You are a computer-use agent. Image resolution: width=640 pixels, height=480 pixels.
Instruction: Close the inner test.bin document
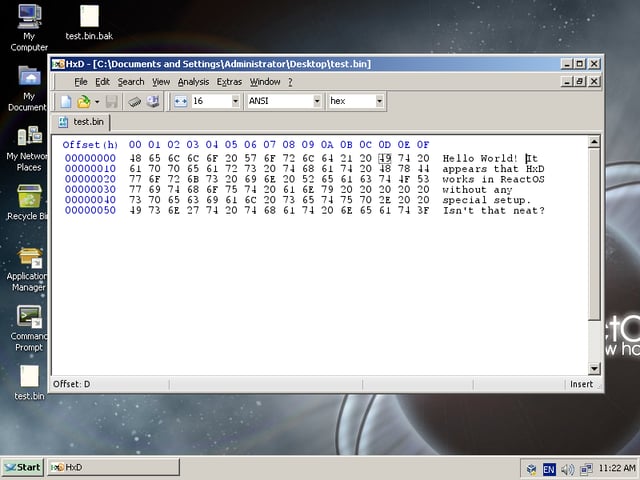point(594,82)
